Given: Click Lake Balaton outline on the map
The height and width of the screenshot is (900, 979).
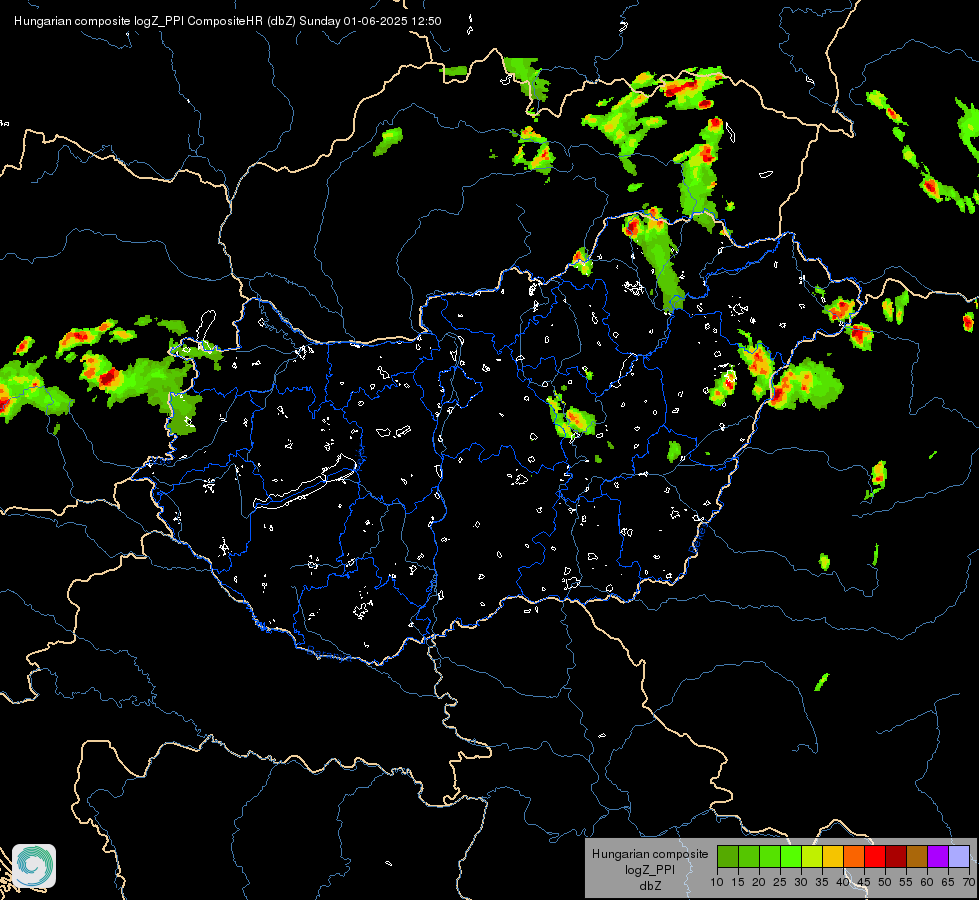Looking at the screenshot, I should 306,482.
